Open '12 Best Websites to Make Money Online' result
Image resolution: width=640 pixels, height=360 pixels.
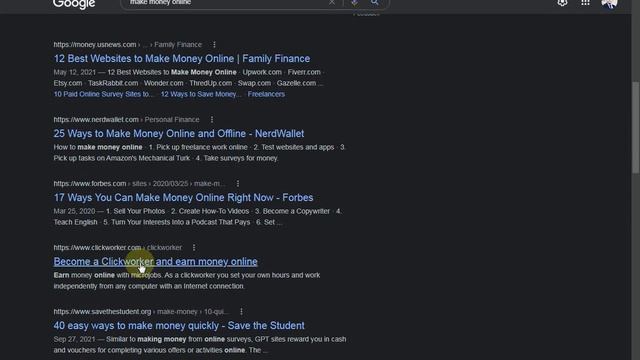(x=182, y=58)
